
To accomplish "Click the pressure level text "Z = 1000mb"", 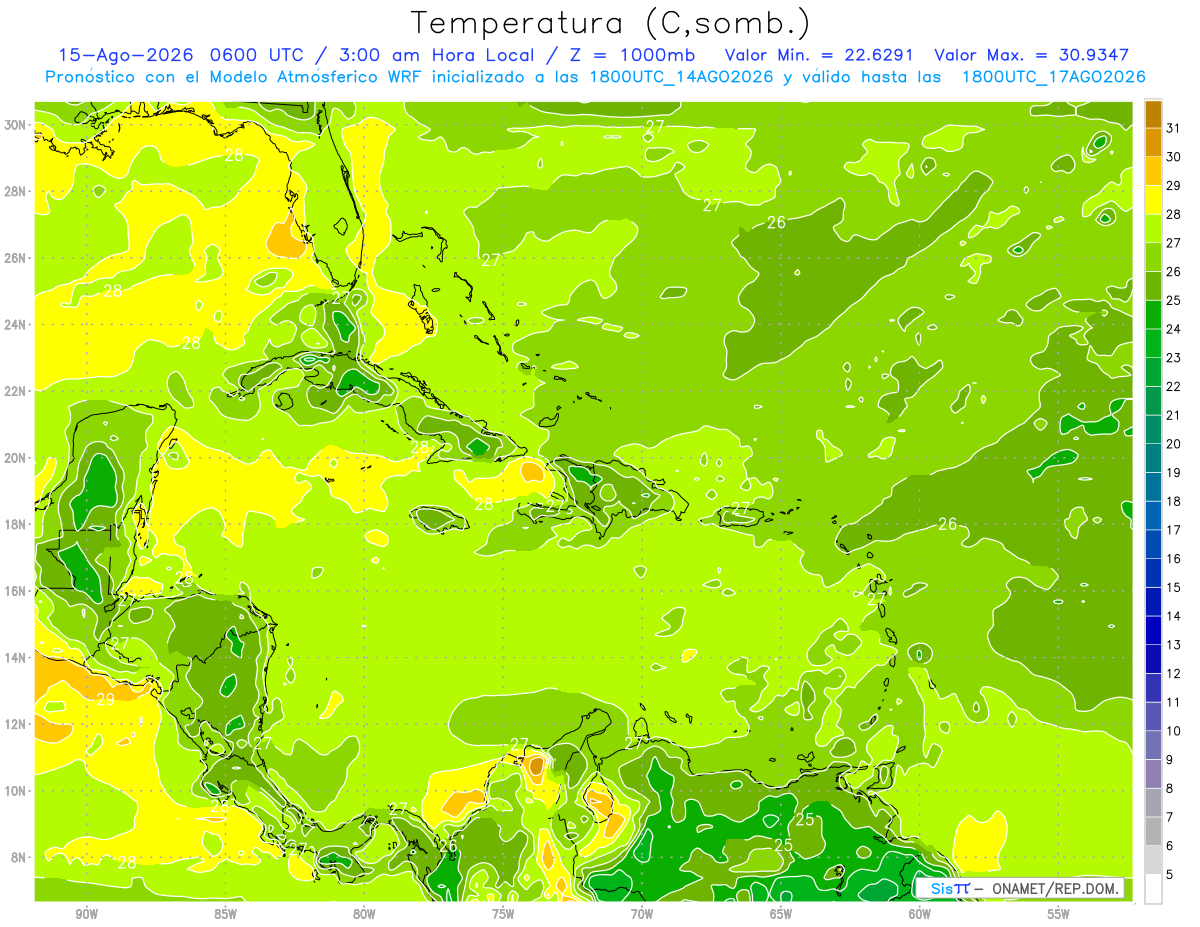I will coord(635,55).
